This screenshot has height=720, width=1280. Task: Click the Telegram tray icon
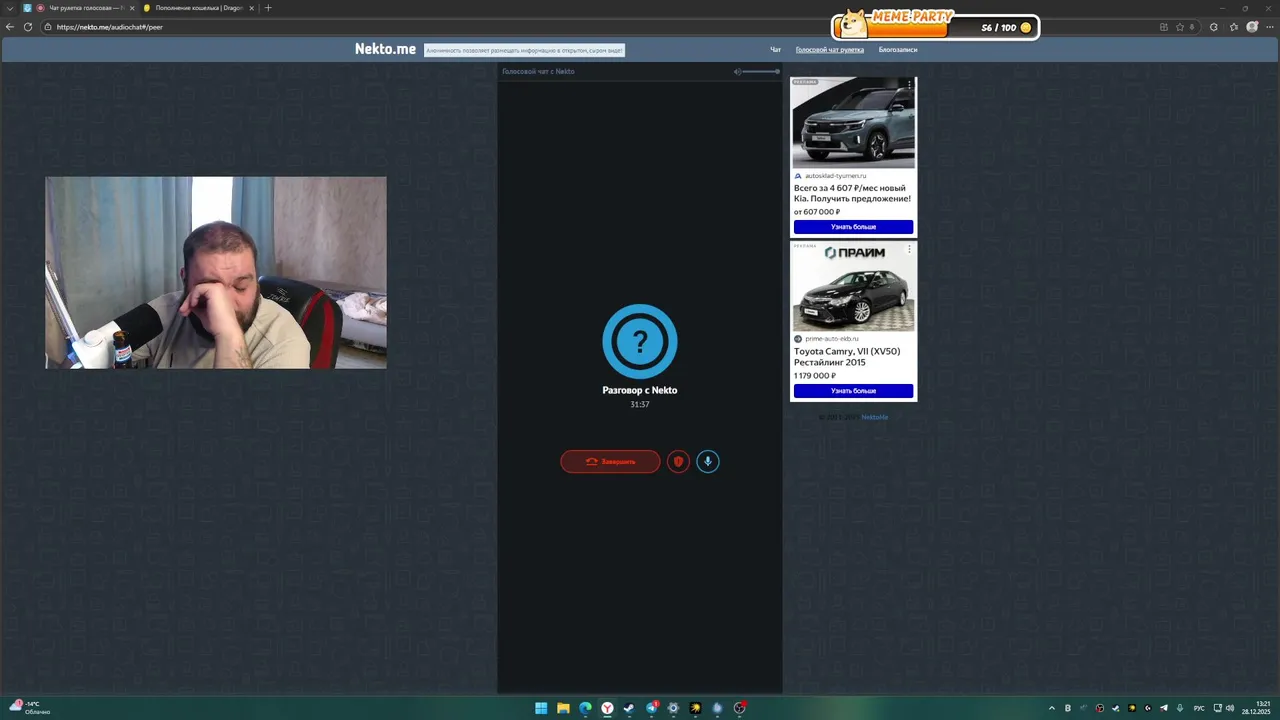tap(1164, 708)
